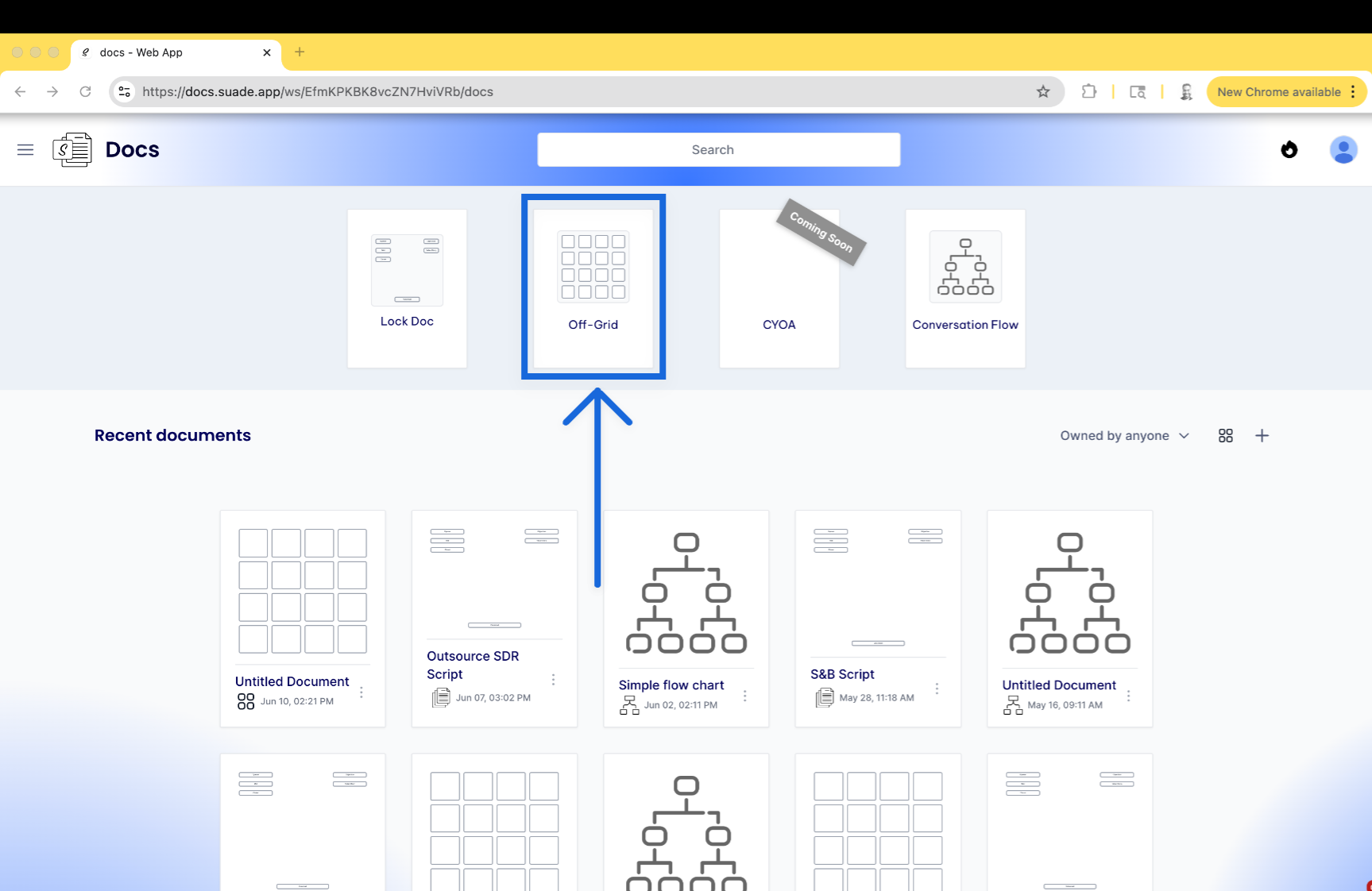Image resolution: width=1372 pixels, height=891 pixels.
Task: Open options menu for Outsource SDR Script
Action: tap(553, 680)
